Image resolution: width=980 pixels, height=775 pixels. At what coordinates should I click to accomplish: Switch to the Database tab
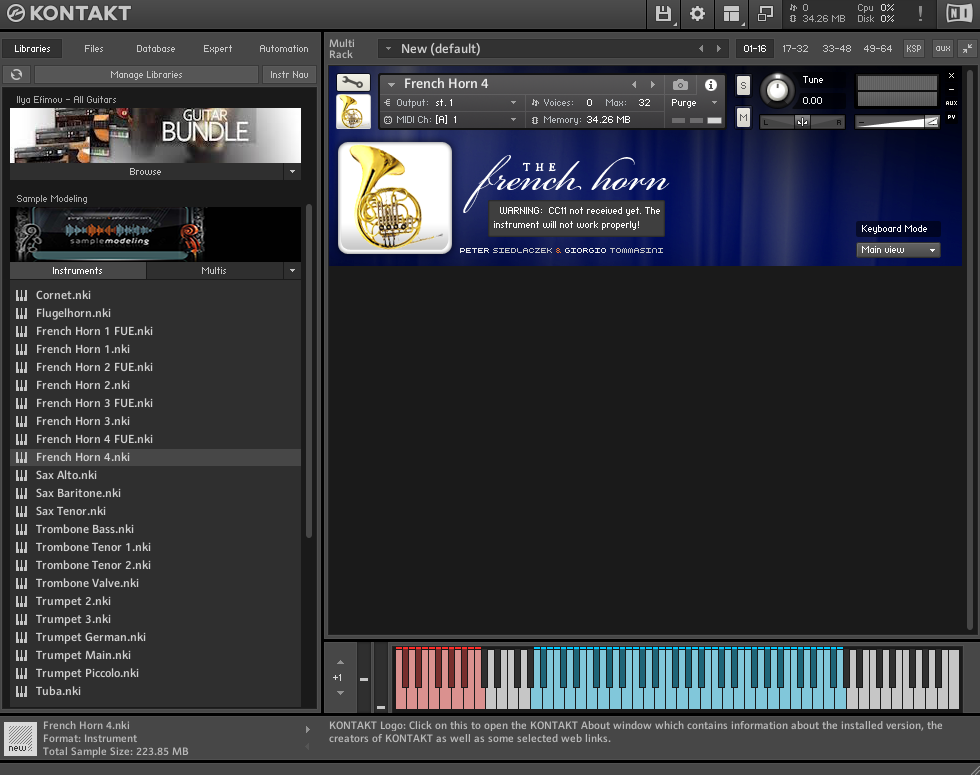point(156,49)
